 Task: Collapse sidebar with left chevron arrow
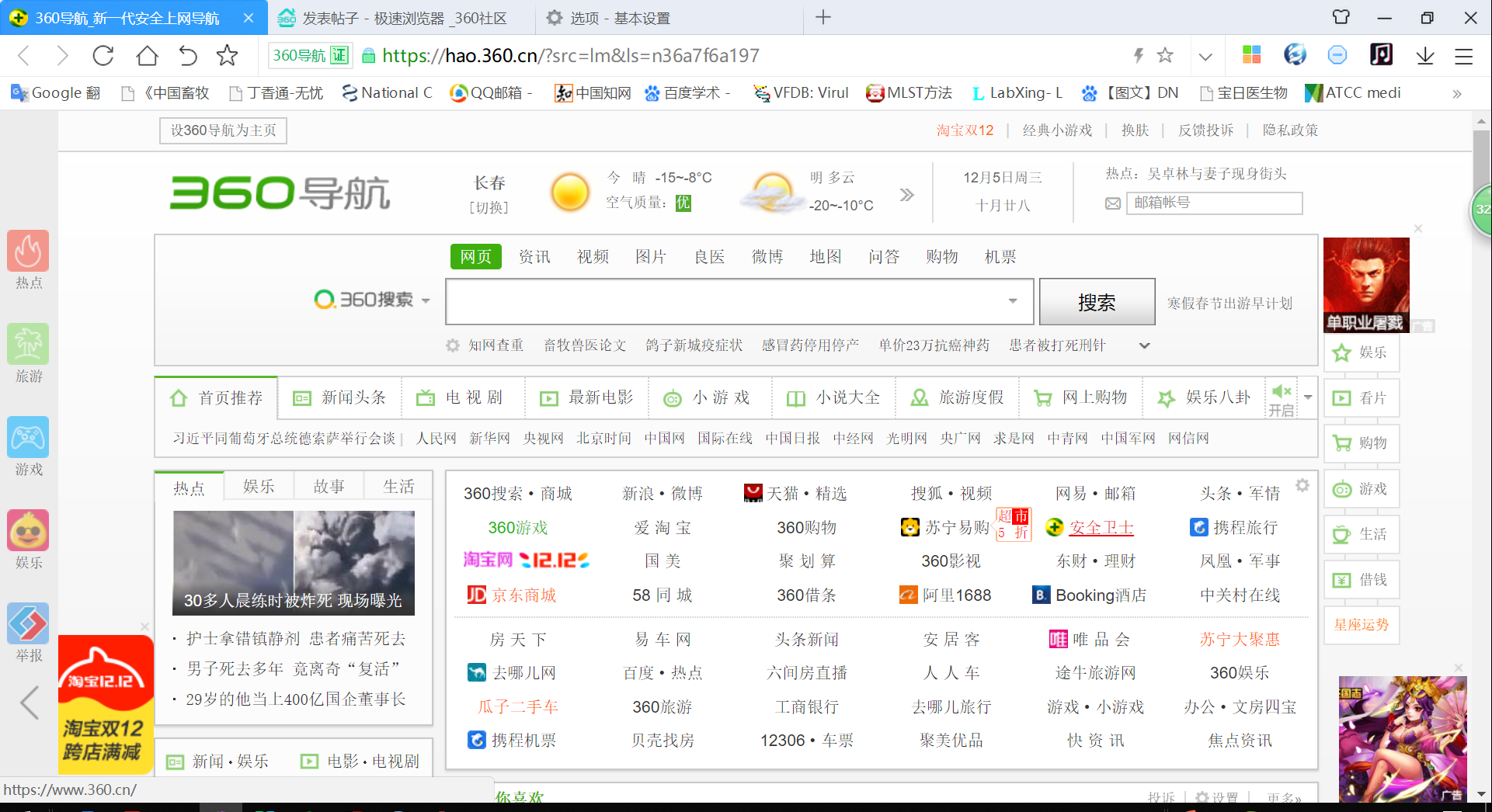pyautogui.click(x=30, y=703)
